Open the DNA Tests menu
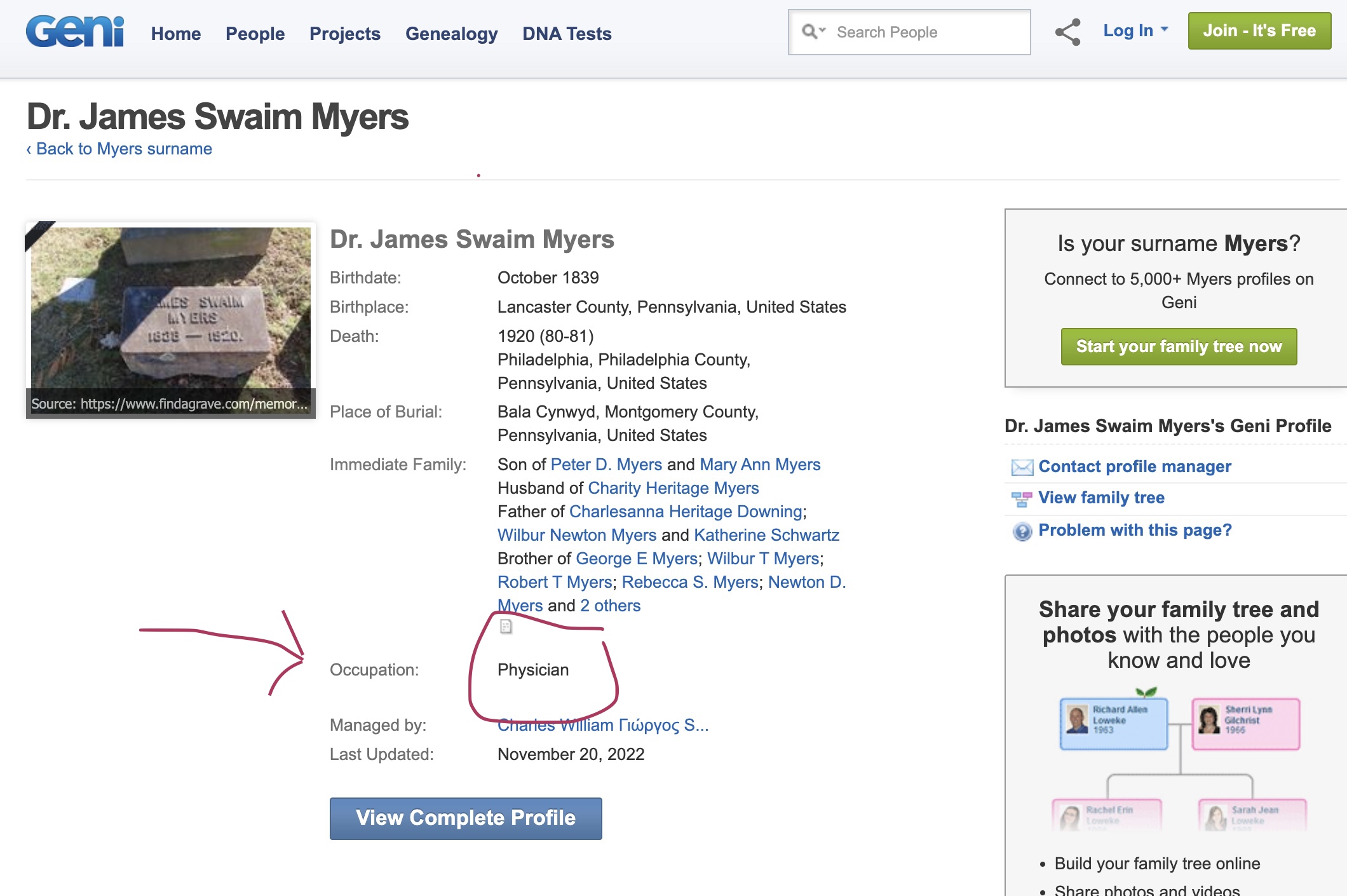 point(567,34)
